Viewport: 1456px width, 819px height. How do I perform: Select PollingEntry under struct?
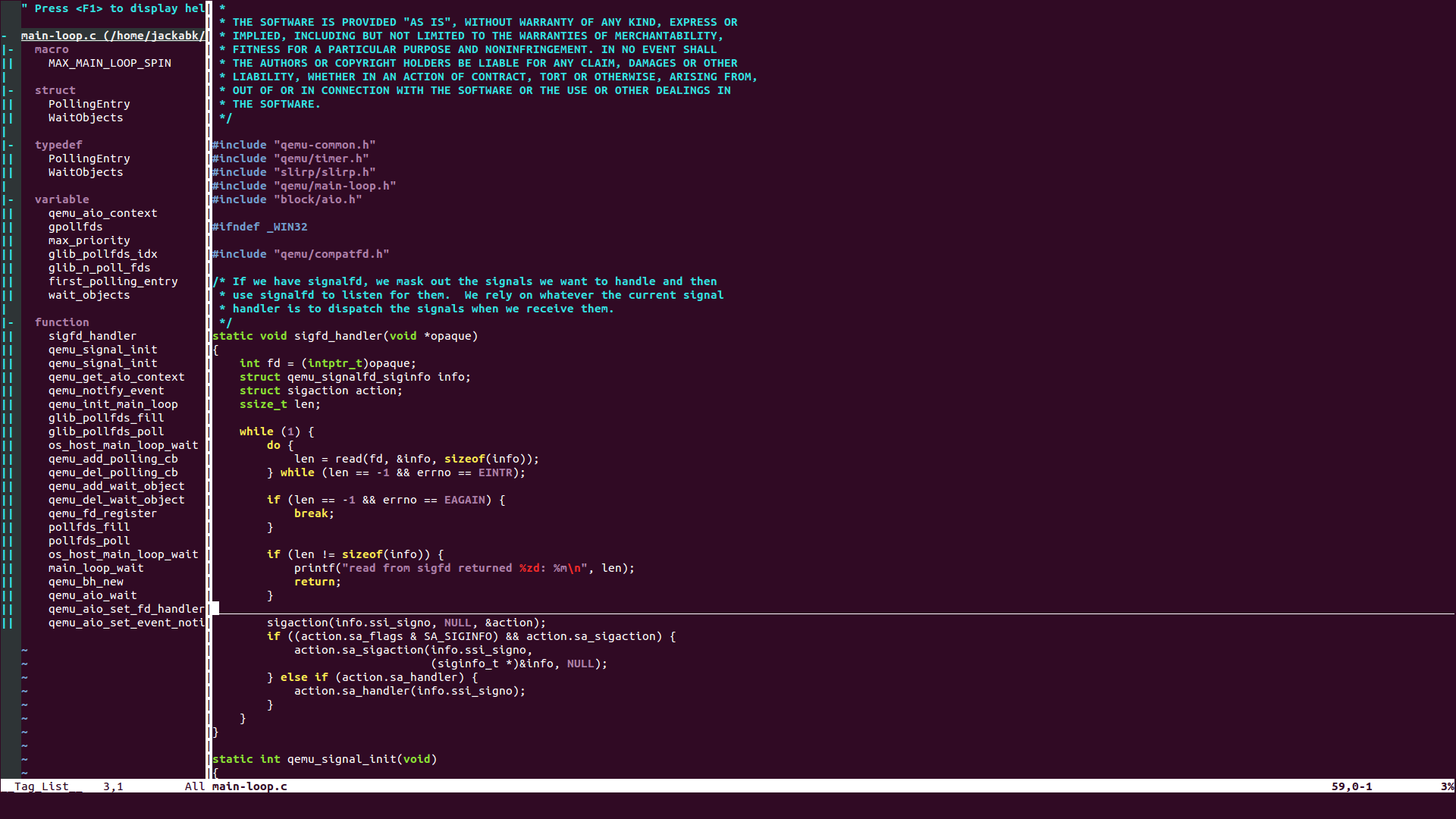click(89, 104)
